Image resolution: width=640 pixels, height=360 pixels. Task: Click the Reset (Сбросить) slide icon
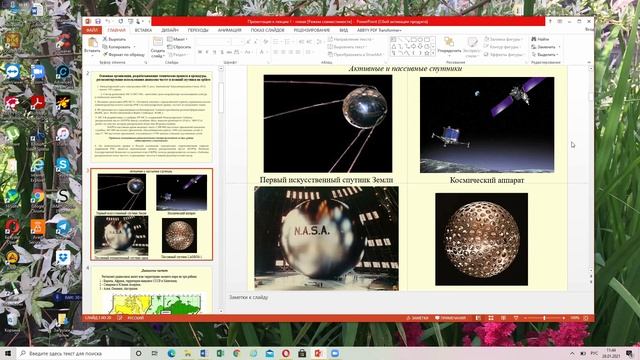(170, 47)
